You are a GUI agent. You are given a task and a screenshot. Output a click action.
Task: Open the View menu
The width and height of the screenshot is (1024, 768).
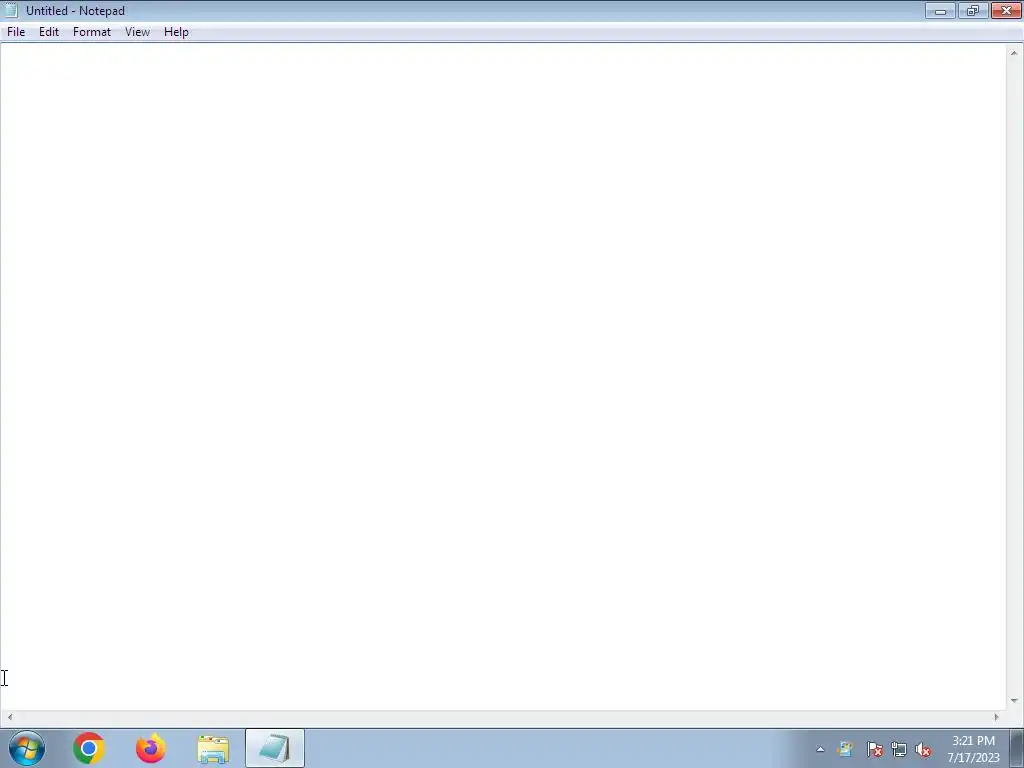[137, 32]
